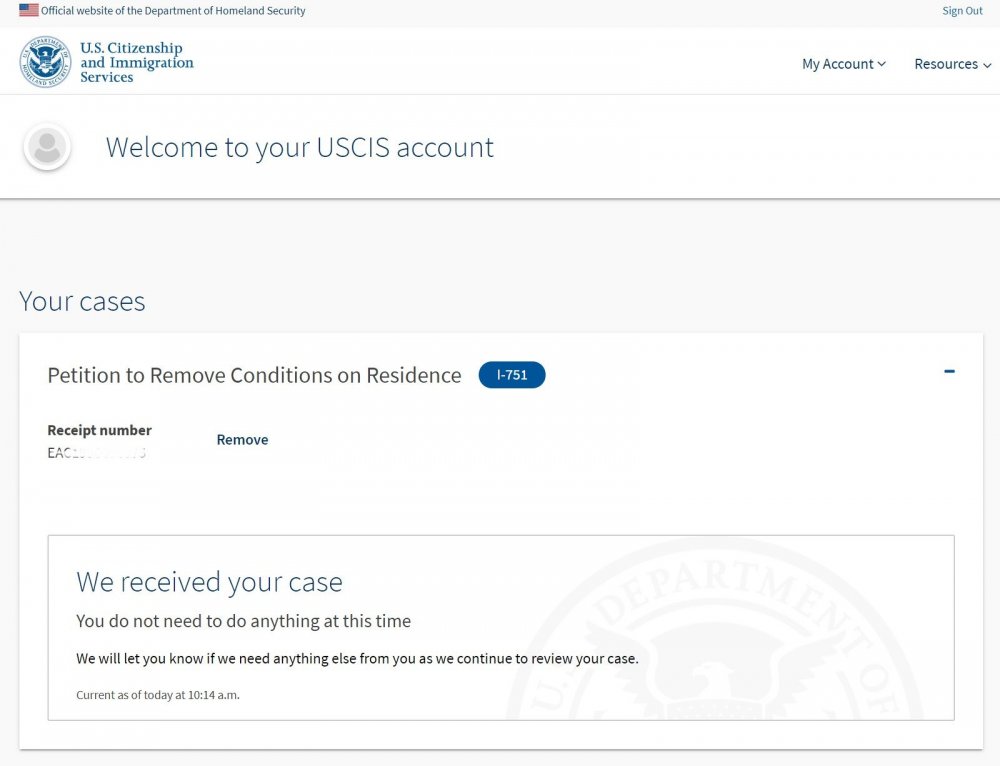Collapse the I-751 case panel with the minus icon
Viewport: 1000px width, 766px height.
pos(949,371)
